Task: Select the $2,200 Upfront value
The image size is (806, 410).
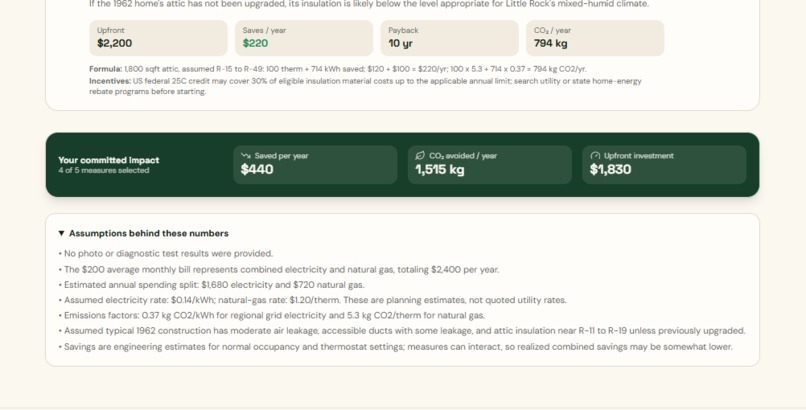Action: coord(115,43)
